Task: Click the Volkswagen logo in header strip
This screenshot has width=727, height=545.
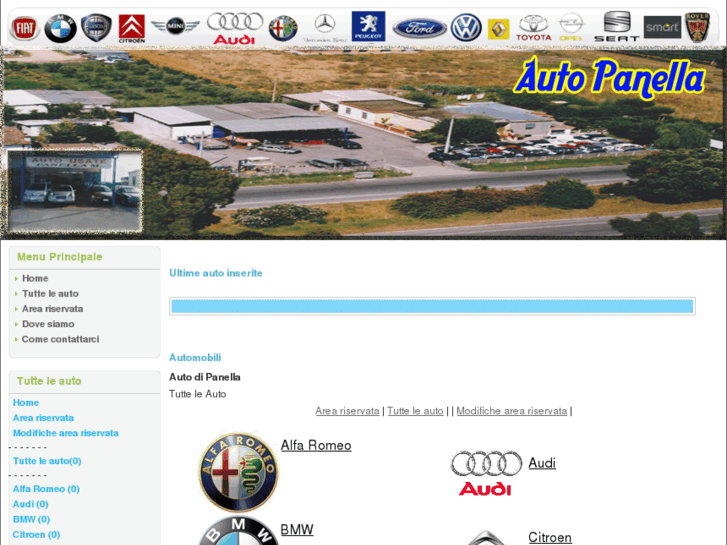Action: pos(466,28)
